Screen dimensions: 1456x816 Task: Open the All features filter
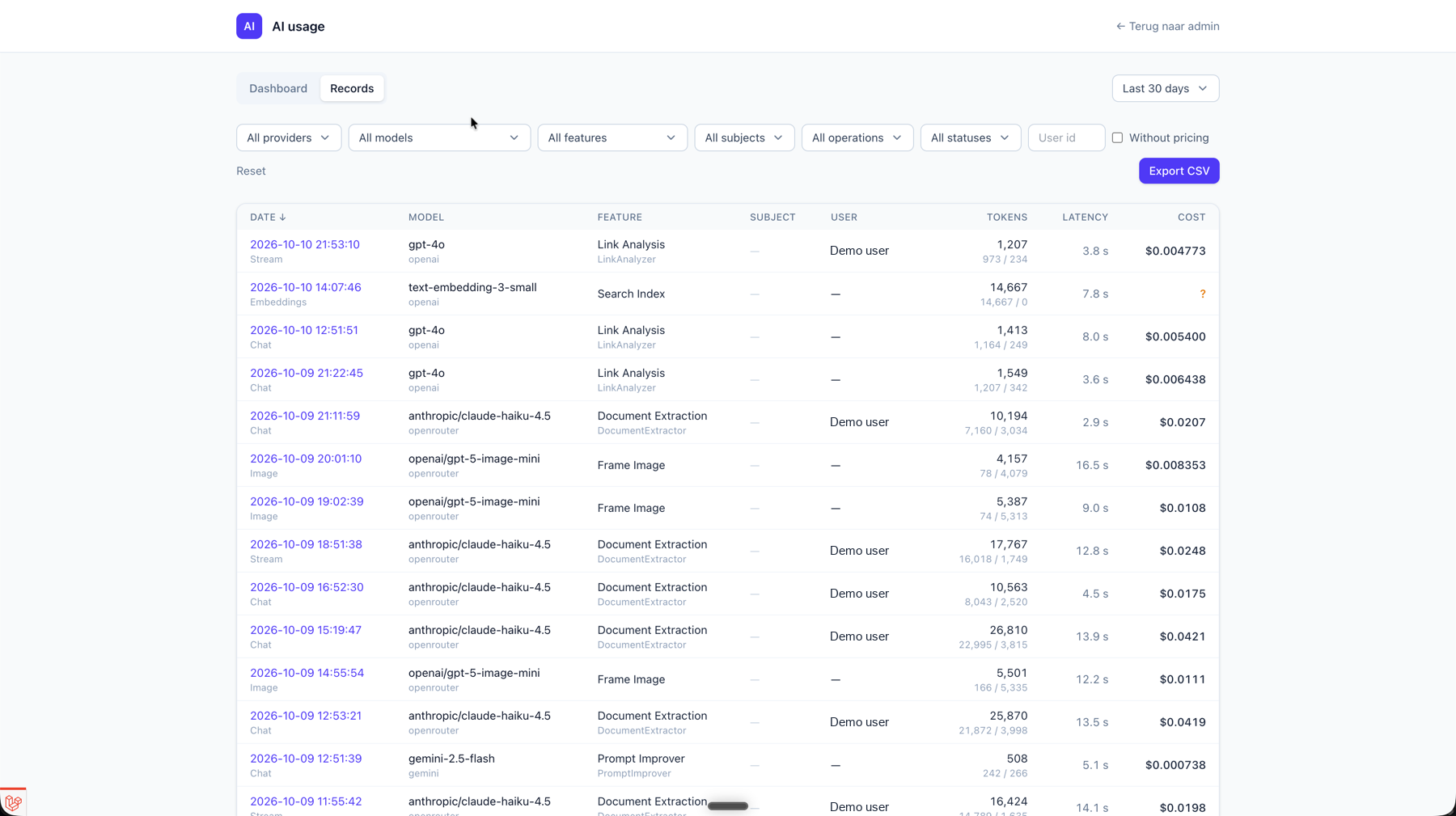[x=612, y=137]
